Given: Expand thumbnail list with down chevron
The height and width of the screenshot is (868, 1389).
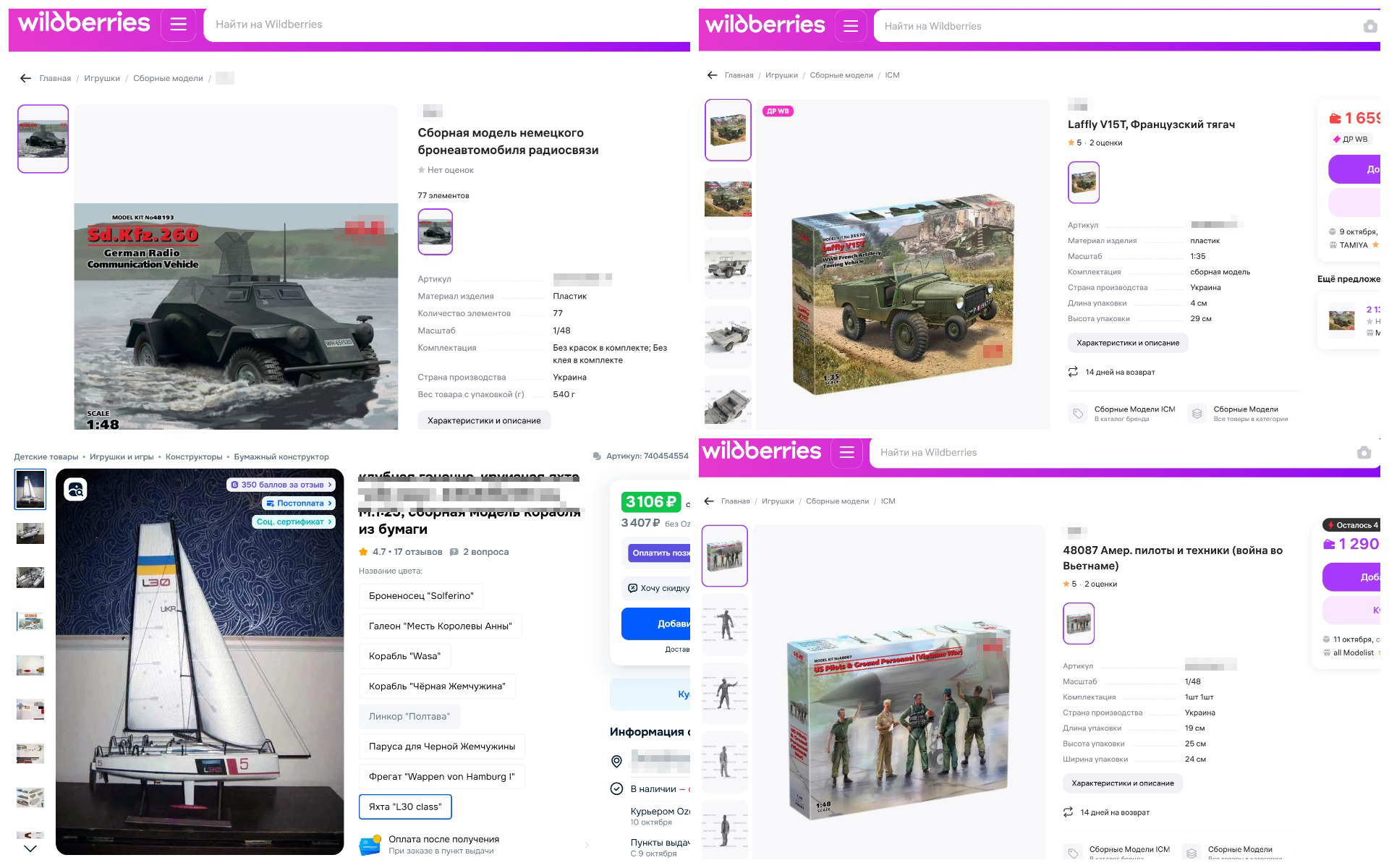Looking at the screenshot, I should click(30, 848).
